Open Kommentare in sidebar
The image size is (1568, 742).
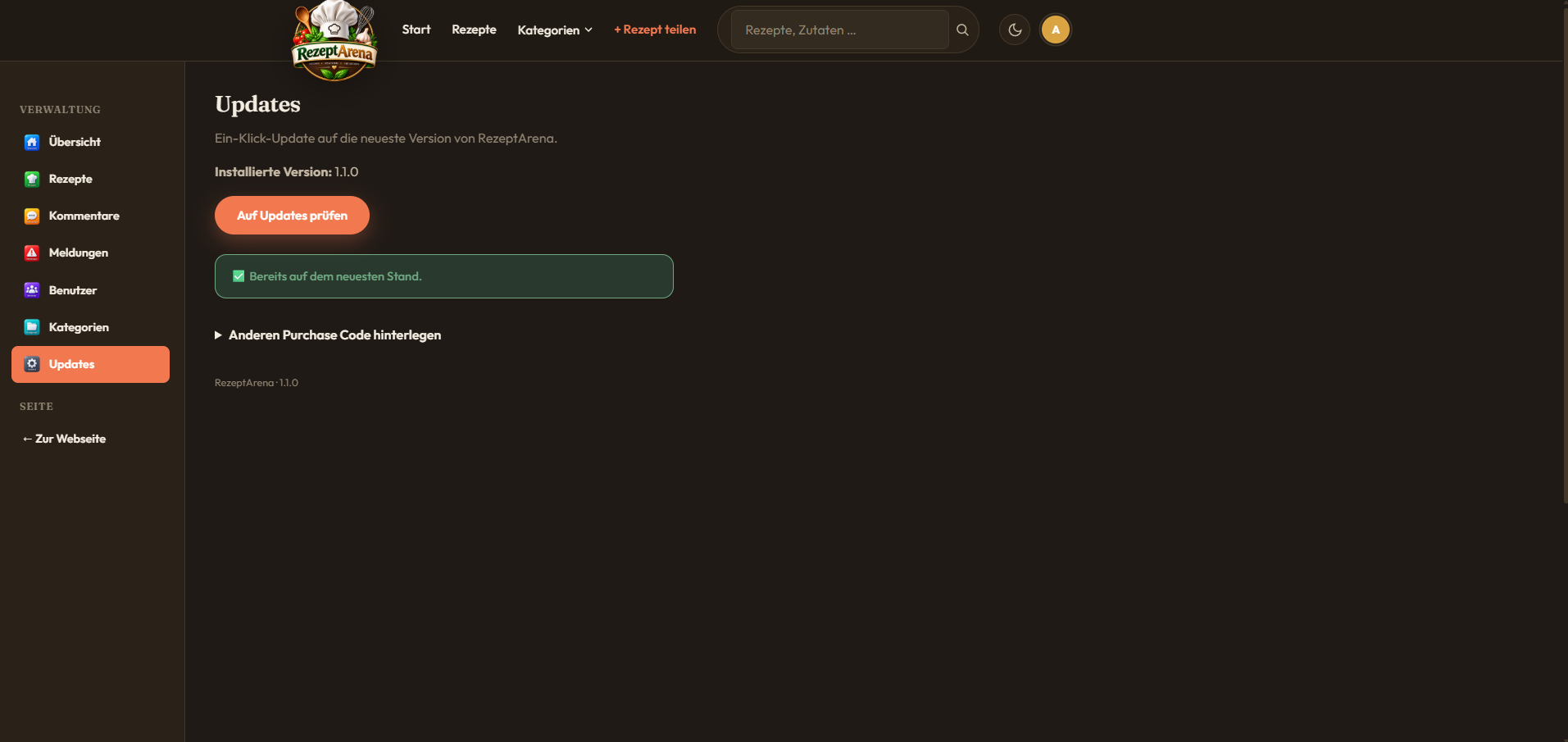pyautogui.click(x=90, y=216)
